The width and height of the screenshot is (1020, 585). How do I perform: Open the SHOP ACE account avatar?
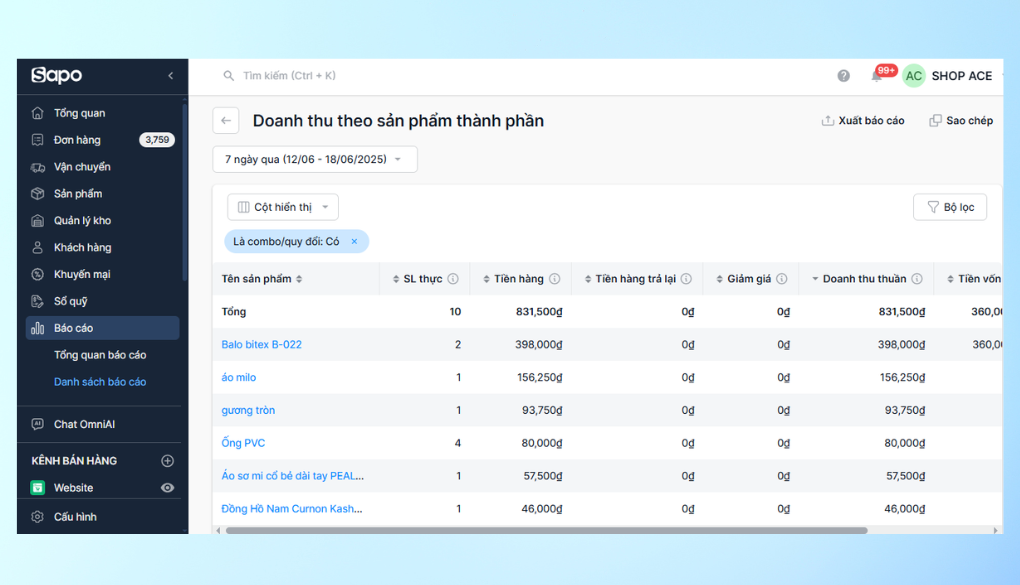tap(913, 76)
